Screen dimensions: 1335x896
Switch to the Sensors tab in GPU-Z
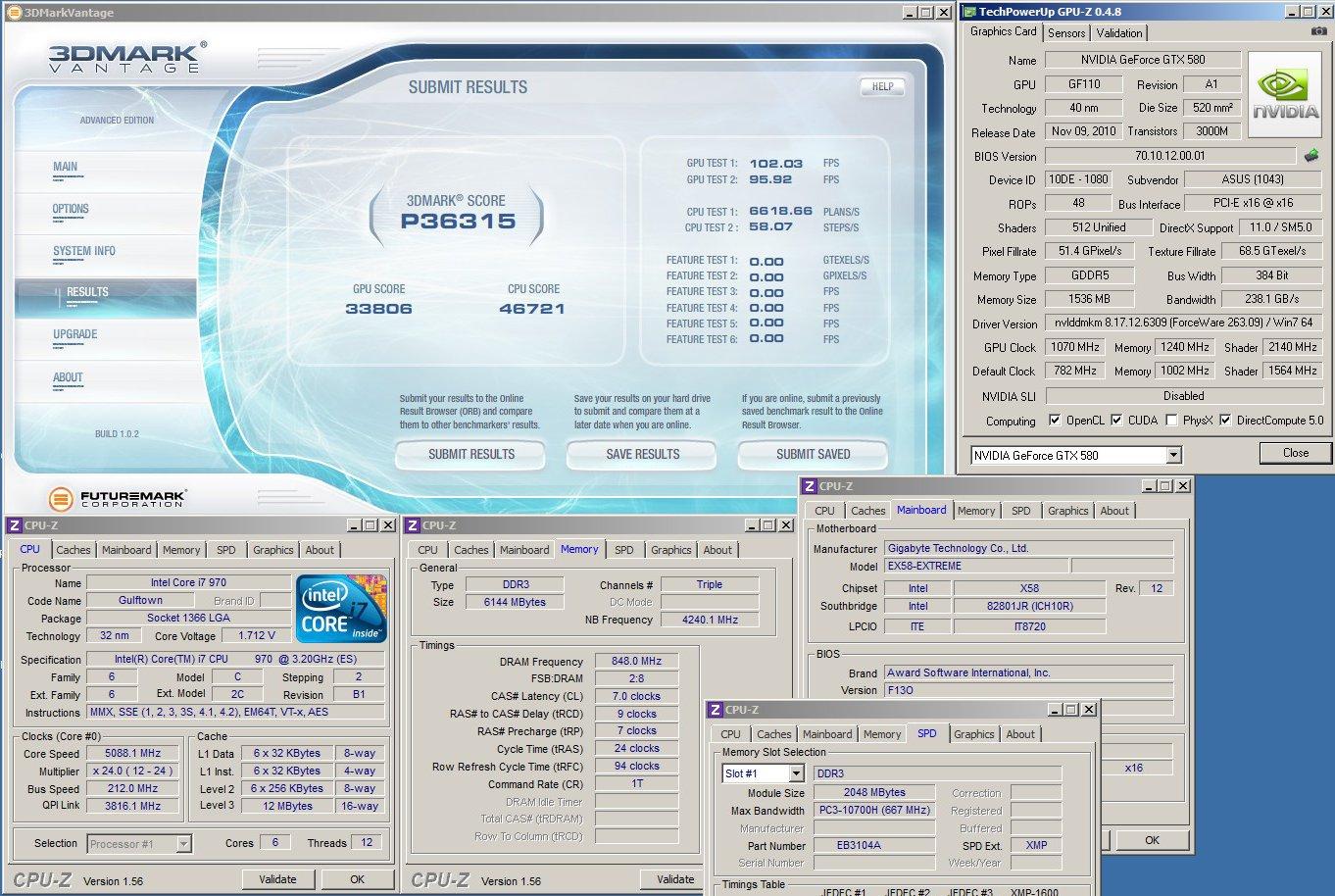pos(1066,32)
